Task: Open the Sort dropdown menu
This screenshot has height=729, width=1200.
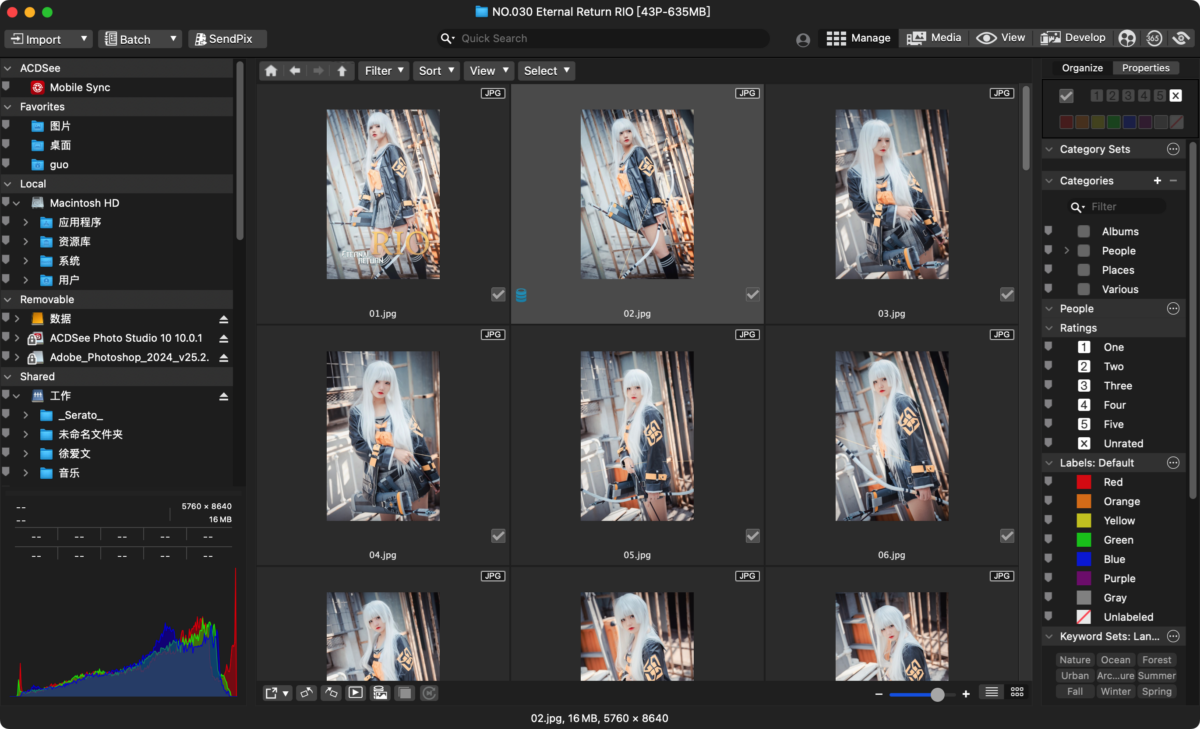Action: pyautogui.click(x=436, y=71)
